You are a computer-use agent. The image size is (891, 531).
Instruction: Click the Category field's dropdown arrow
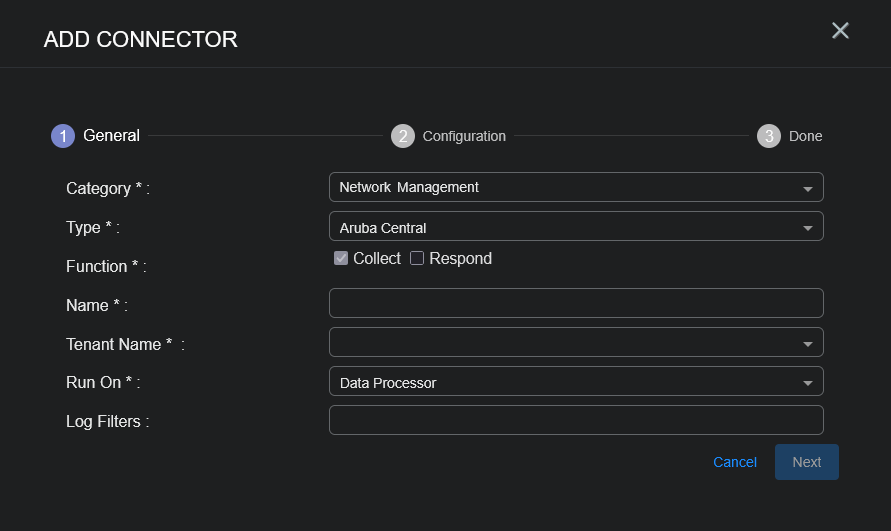pos(807,188)
